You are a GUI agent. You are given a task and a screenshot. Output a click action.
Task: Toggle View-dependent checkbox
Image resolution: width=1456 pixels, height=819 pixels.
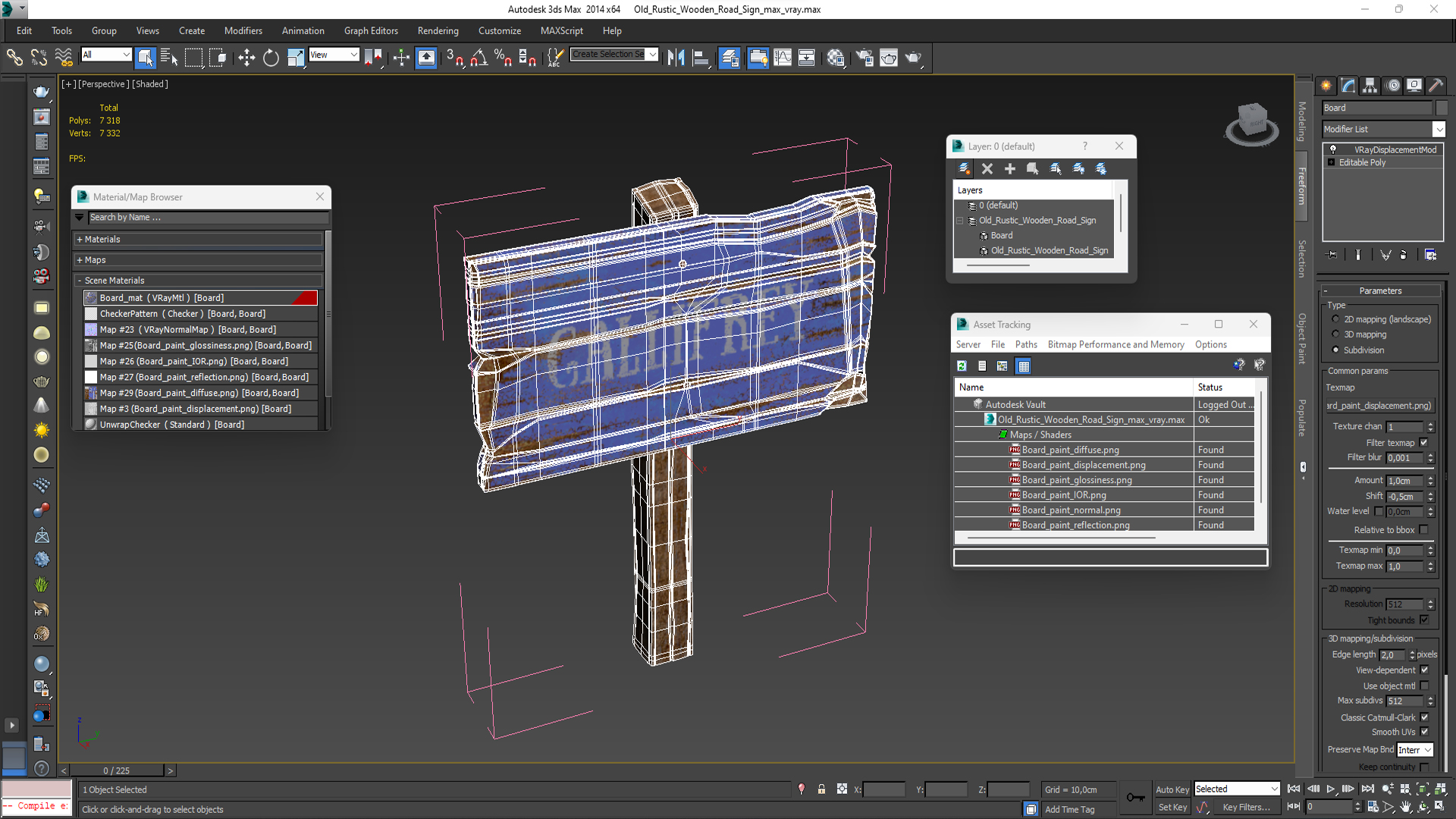(x=1423, y=670)
